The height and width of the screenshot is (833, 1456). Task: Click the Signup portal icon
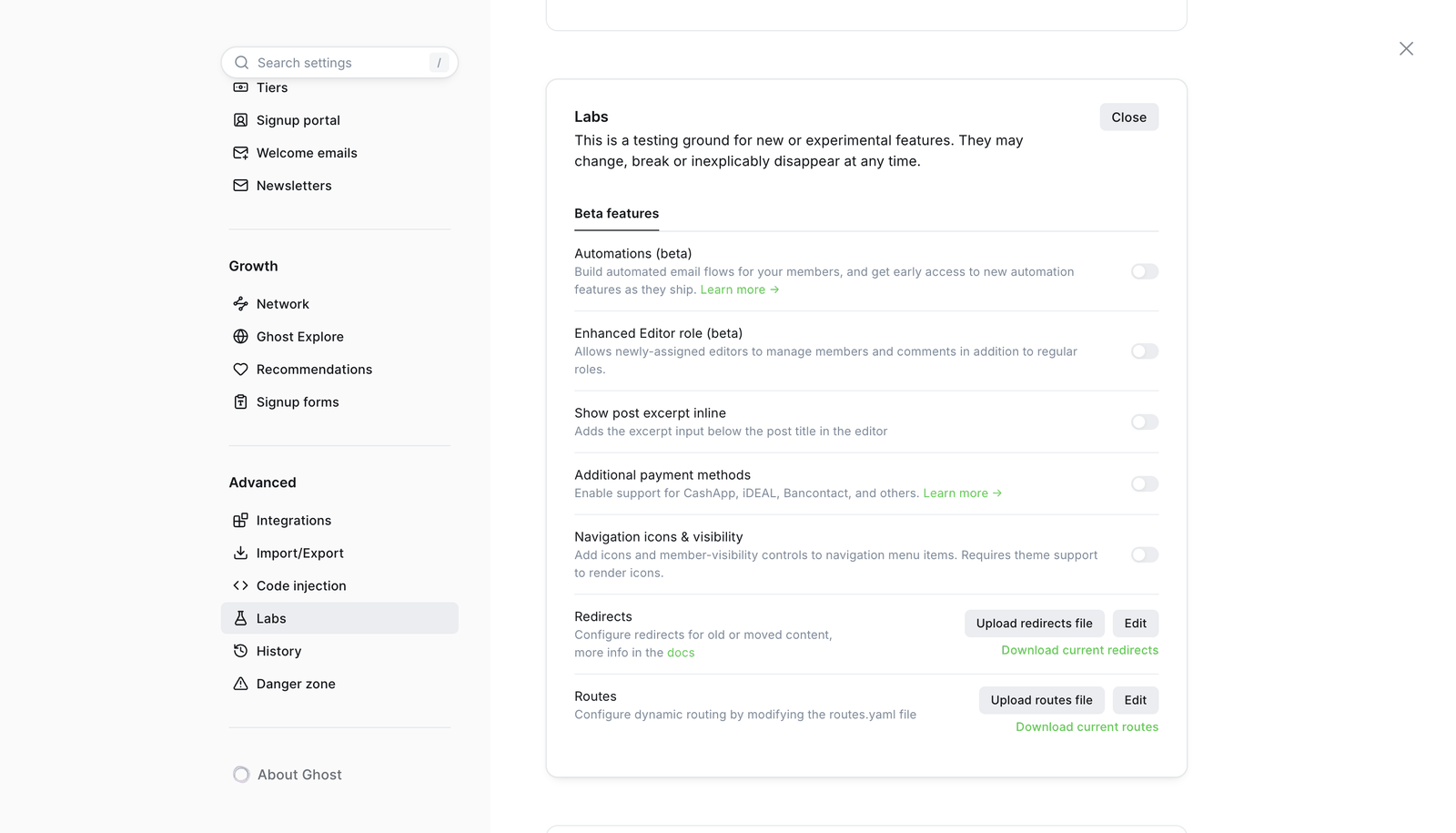pos(240,120)
